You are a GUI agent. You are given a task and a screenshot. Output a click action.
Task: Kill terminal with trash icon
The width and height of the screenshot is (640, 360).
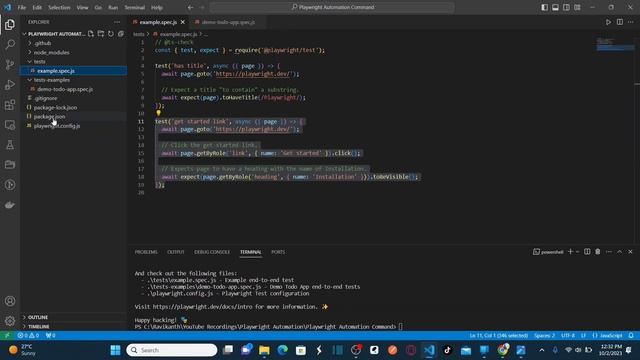pyautogui.click(x=598, y=252)
